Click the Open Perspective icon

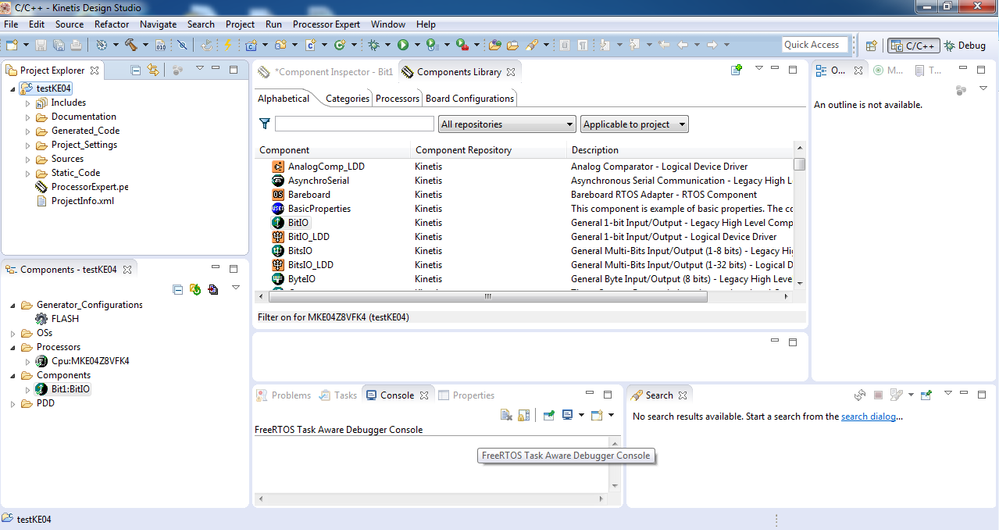click(x=871, y=45)
